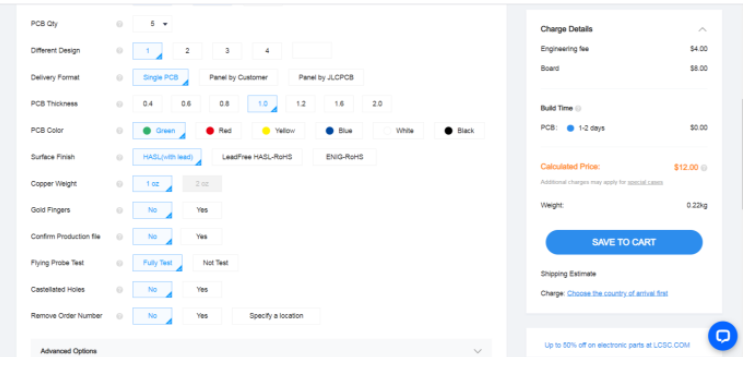743x366 pixels.
Task: Click info icon beside $12.00 calculated price
Action: (x=704, y=168)
